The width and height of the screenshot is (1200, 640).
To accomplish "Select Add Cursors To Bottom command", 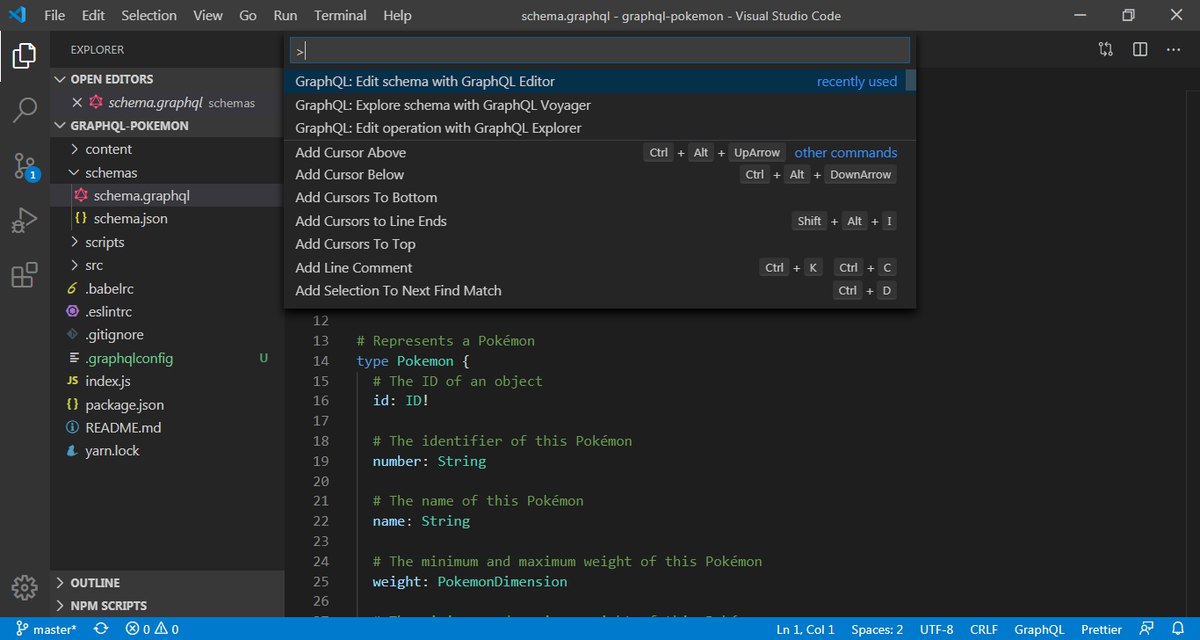I will [595, 198].
